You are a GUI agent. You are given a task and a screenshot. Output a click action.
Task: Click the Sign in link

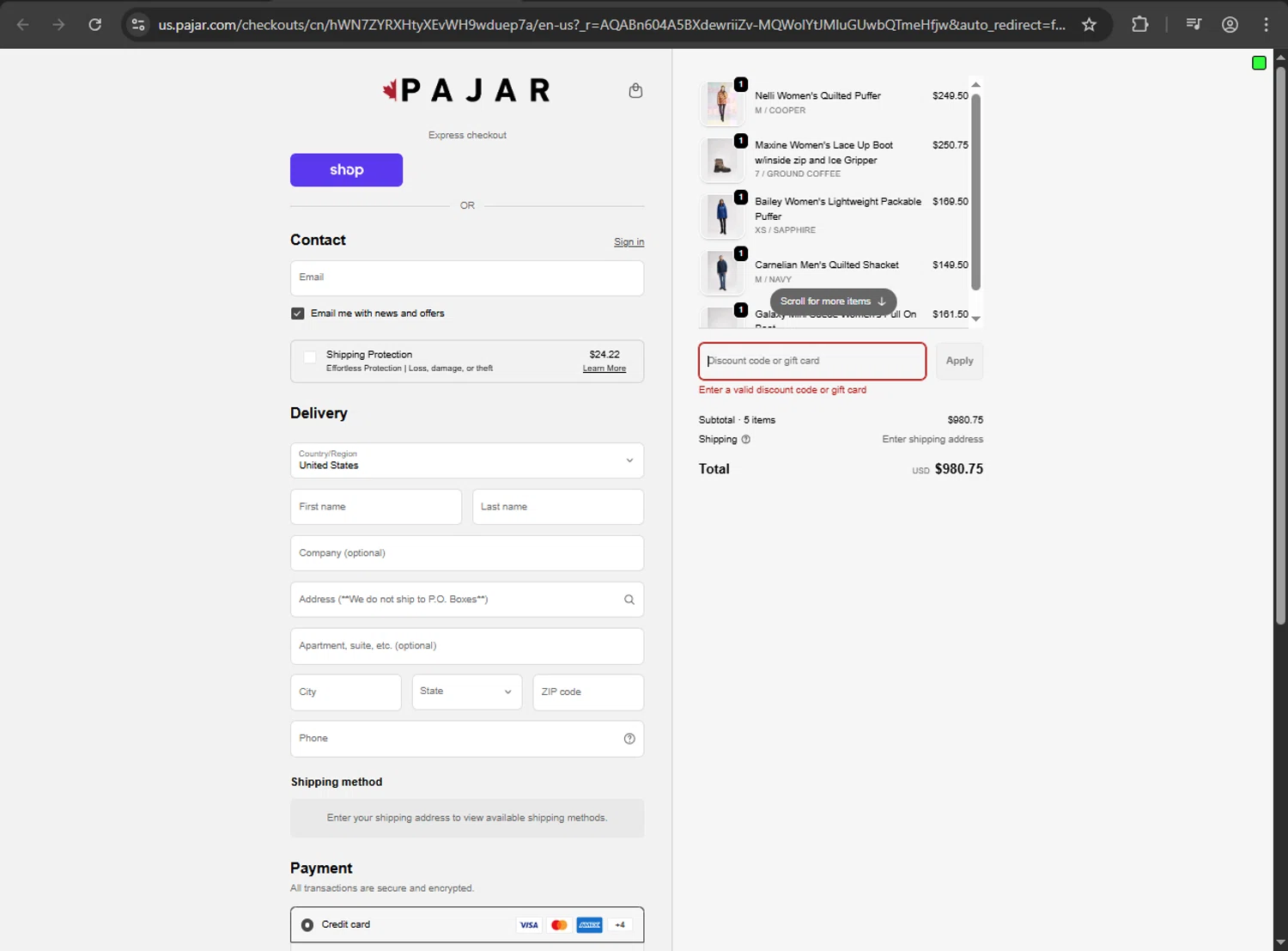coord(629,242)
